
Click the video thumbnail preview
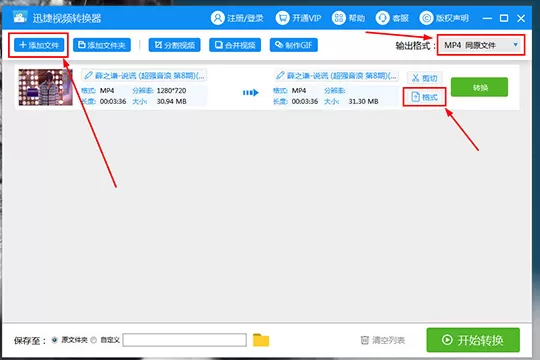click(45, 87)
